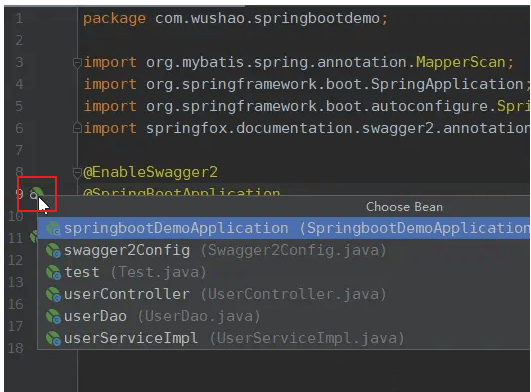The height and width of the screenshot is (392, 531).
Task: Click the bean icon beside swagger2Config
Action: point(53,251)
